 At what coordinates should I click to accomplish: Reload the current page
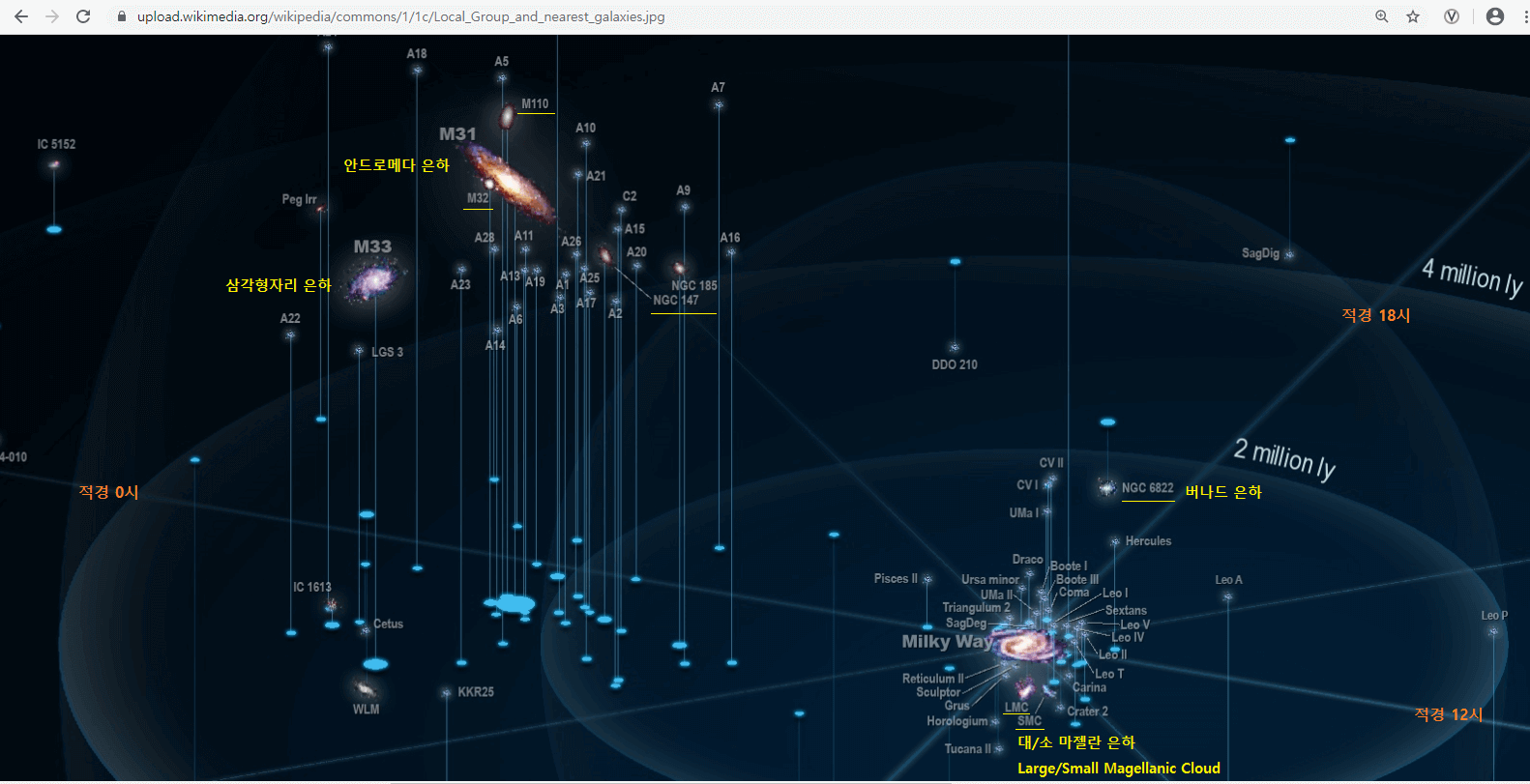[83, 16]
